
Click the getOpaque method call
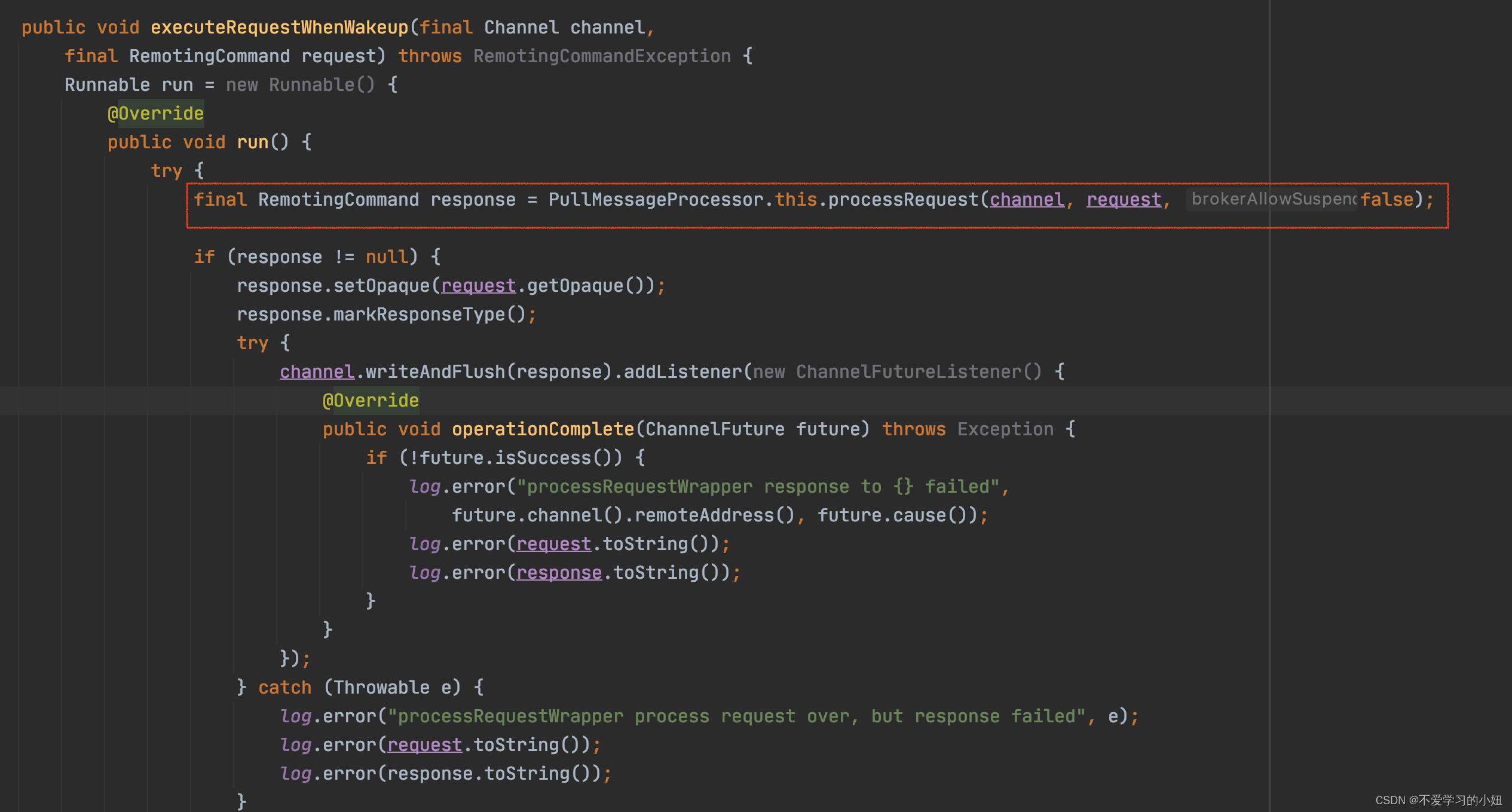pyautogui.click(x=575, y=286)
